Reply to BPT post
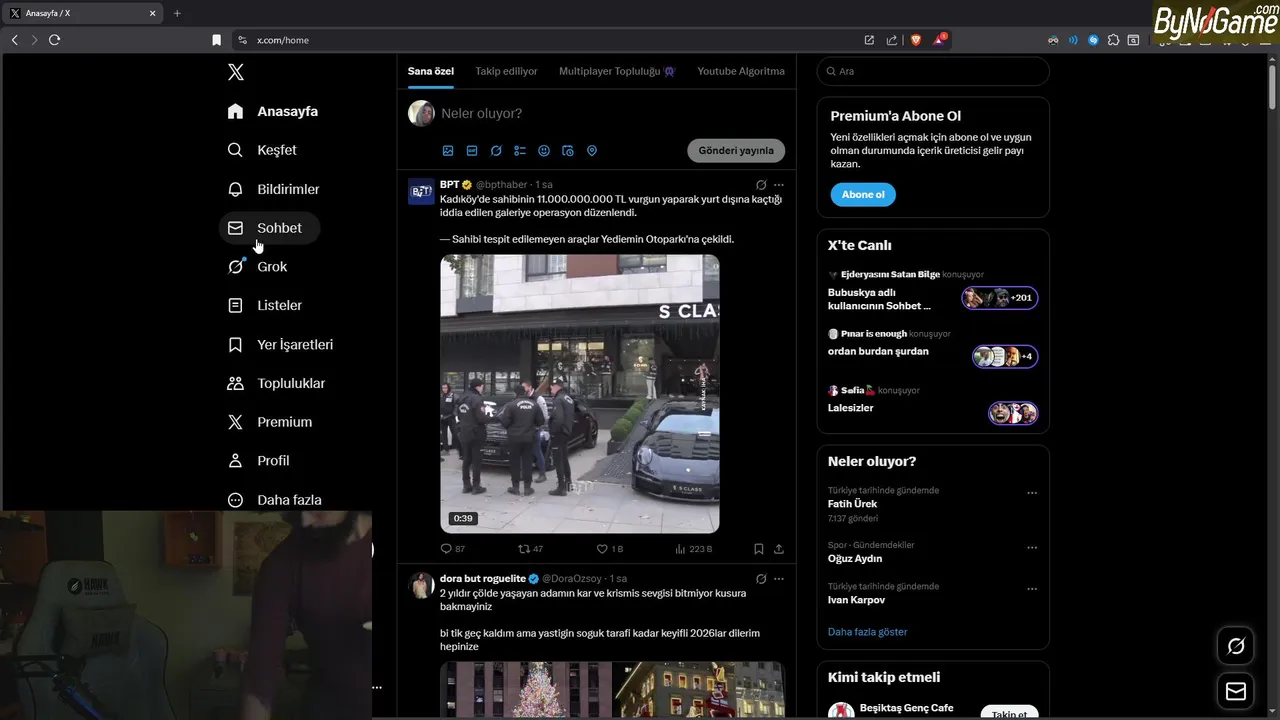The height and width of the screenshot is (720, 1280). click(453, 549)
